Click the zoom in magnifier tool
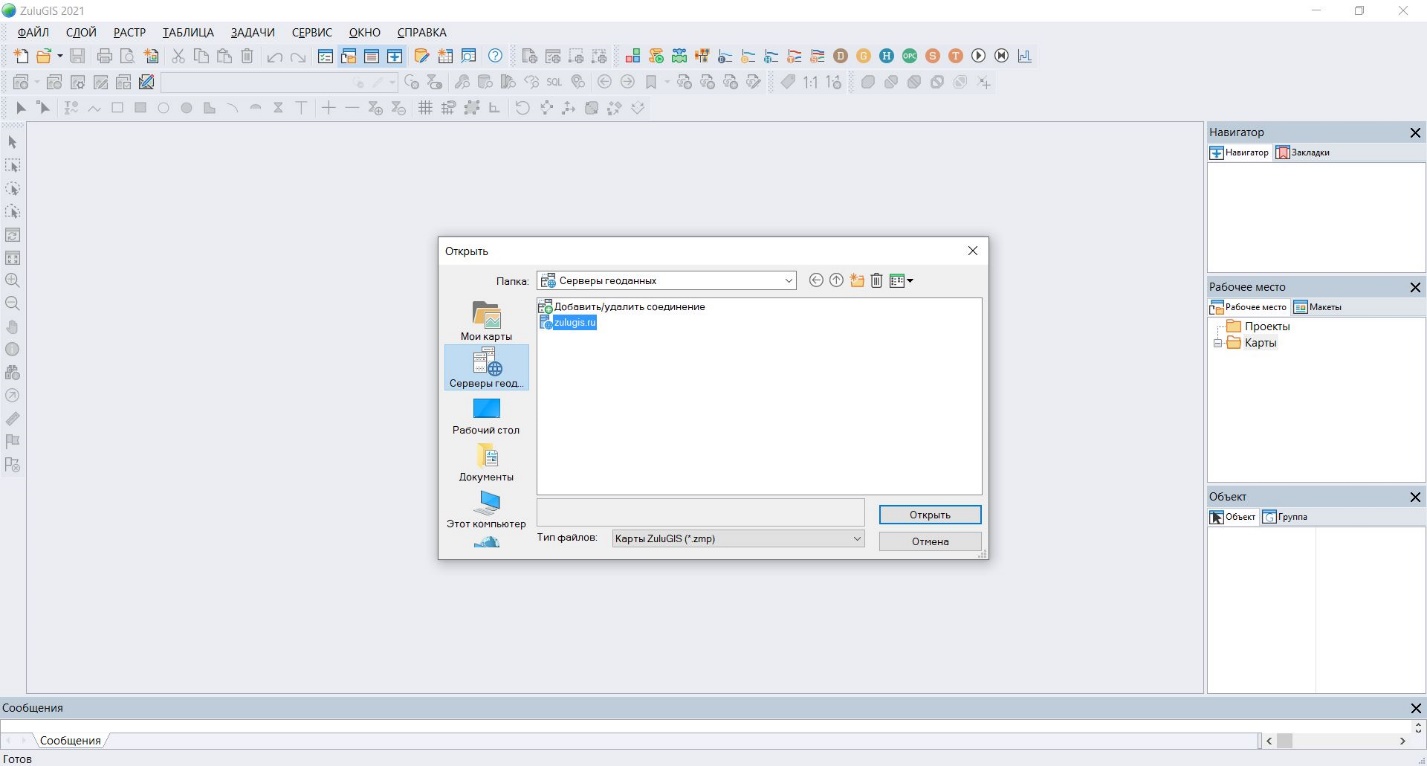This screenshot has width=1427, height=766. tap(13, 281)
